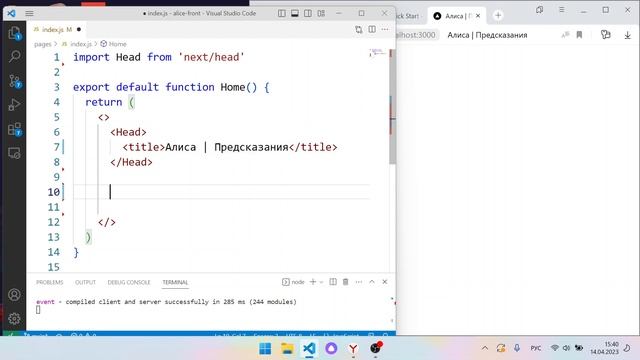This screenshot has width=640, height=360.
Task: Select the node terminal label
Action: 293,282
